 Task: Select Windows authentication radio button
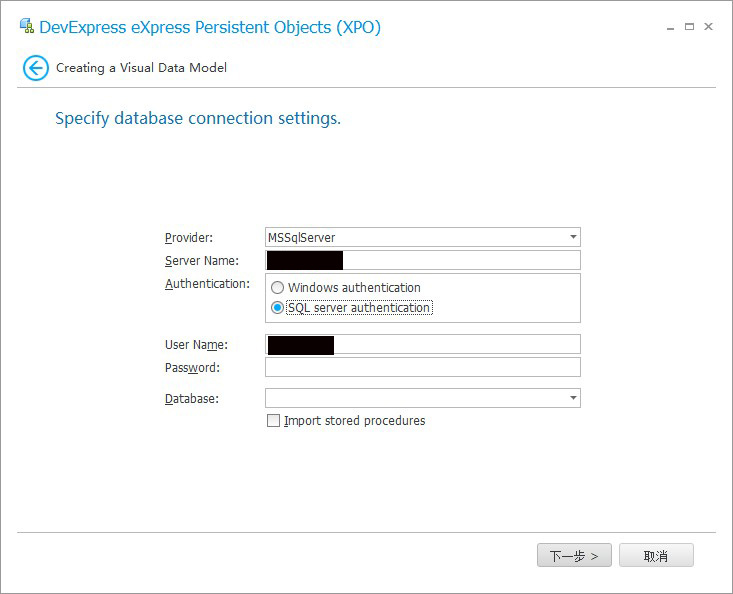[x=278, y=288]
